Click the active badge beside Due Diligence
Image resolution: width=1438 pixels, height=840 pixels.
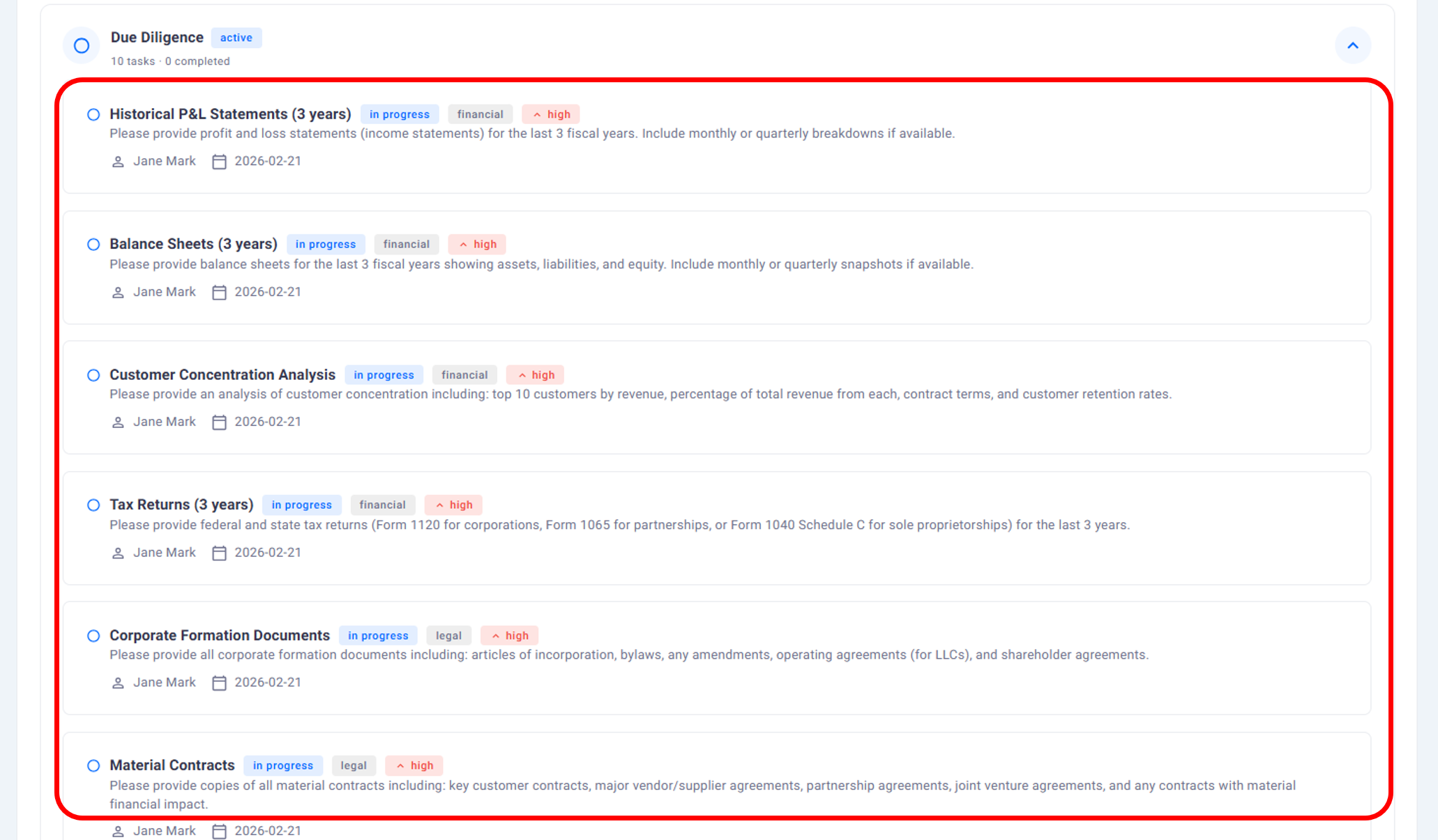(236, 38)
